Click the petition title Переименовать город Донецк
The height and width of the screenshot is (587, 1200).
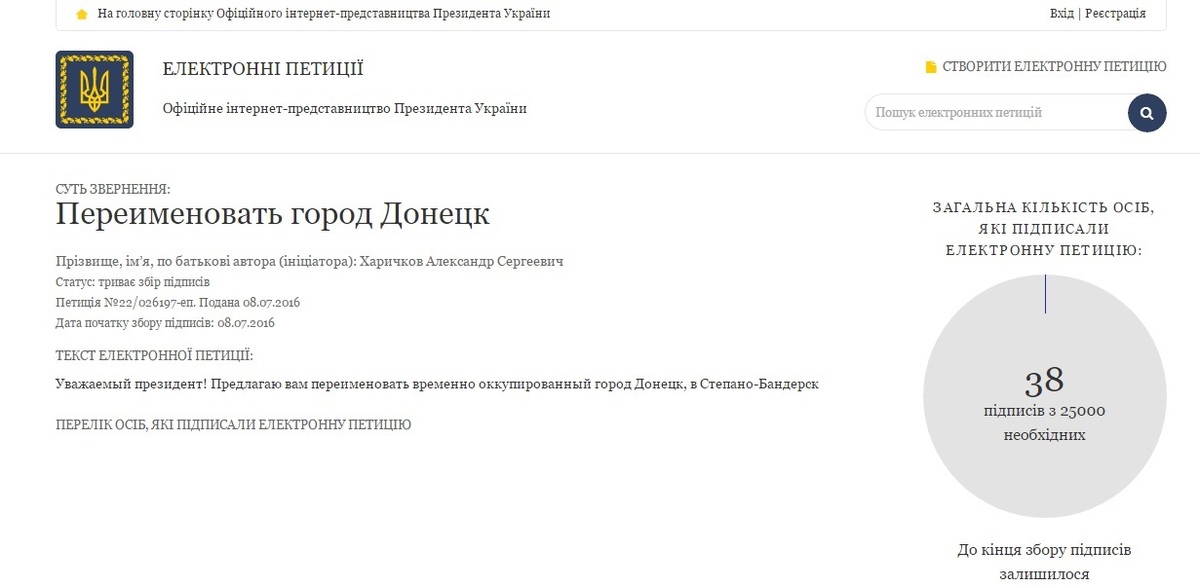point(272,215)
